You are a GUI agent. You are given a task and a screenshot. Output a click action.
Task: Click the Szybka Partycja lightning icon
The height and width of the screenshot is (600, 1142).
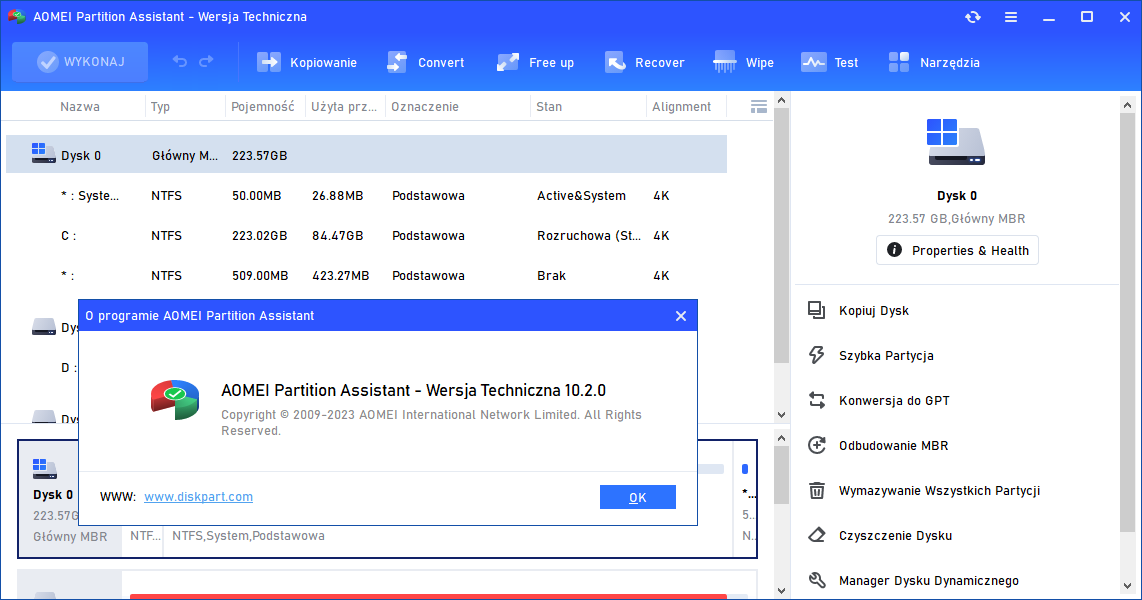pyautogui.click(x=816, y=355)
